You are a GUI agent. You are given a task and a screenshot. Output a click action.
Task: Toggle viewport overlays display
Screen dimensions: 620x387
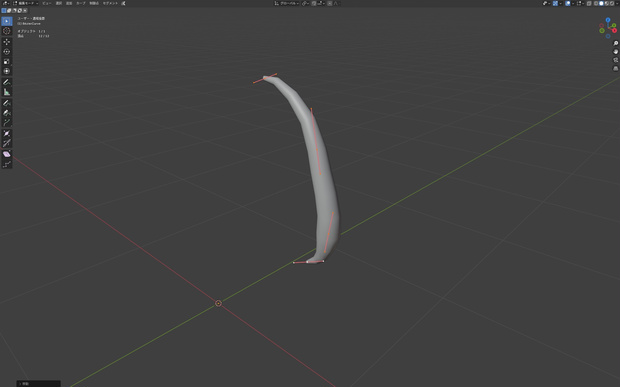568,3
